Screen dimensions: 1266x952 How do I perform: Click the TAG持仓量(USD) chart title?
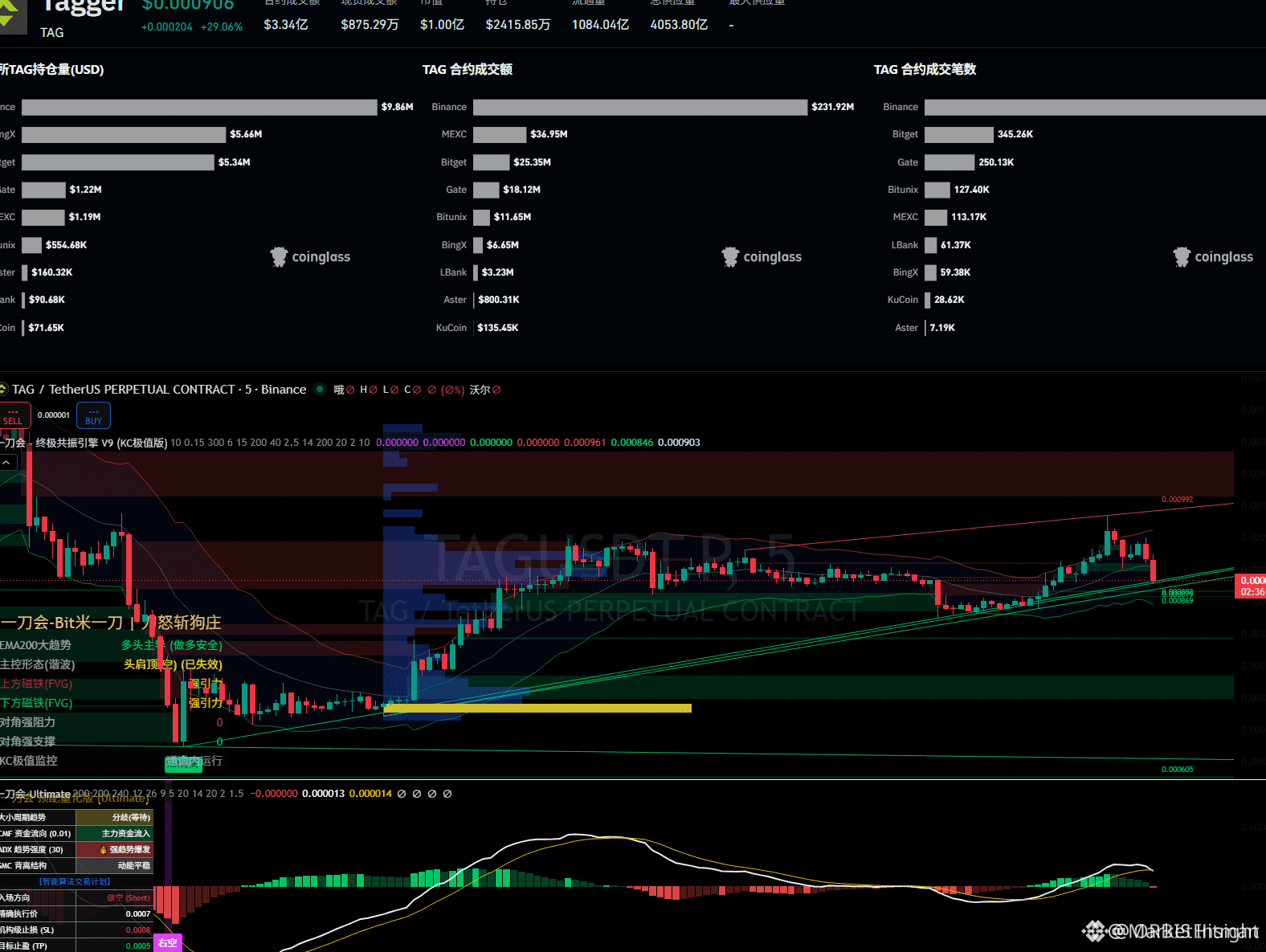(x=52, y=70)
